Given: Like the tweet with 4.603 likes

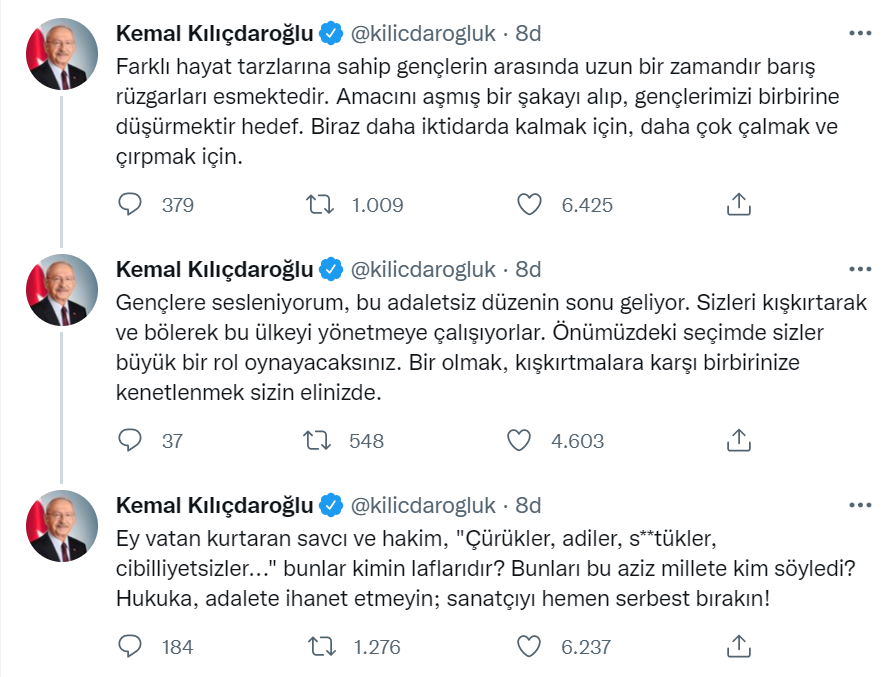Looking at the screenshot, I should pos(519,440).
